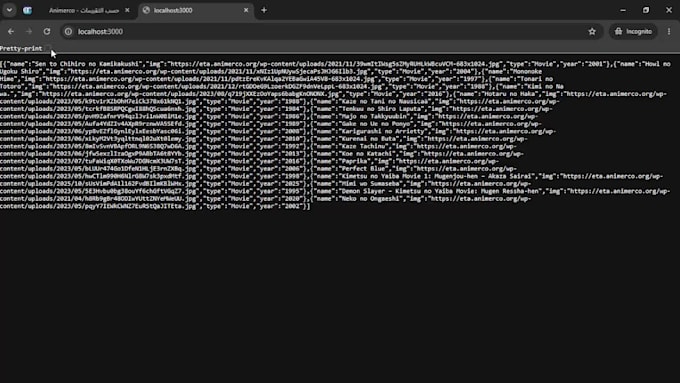Open the tab search dropdown arrow
The height and width of the screenshot is (383, 680).
coord(9,10)
